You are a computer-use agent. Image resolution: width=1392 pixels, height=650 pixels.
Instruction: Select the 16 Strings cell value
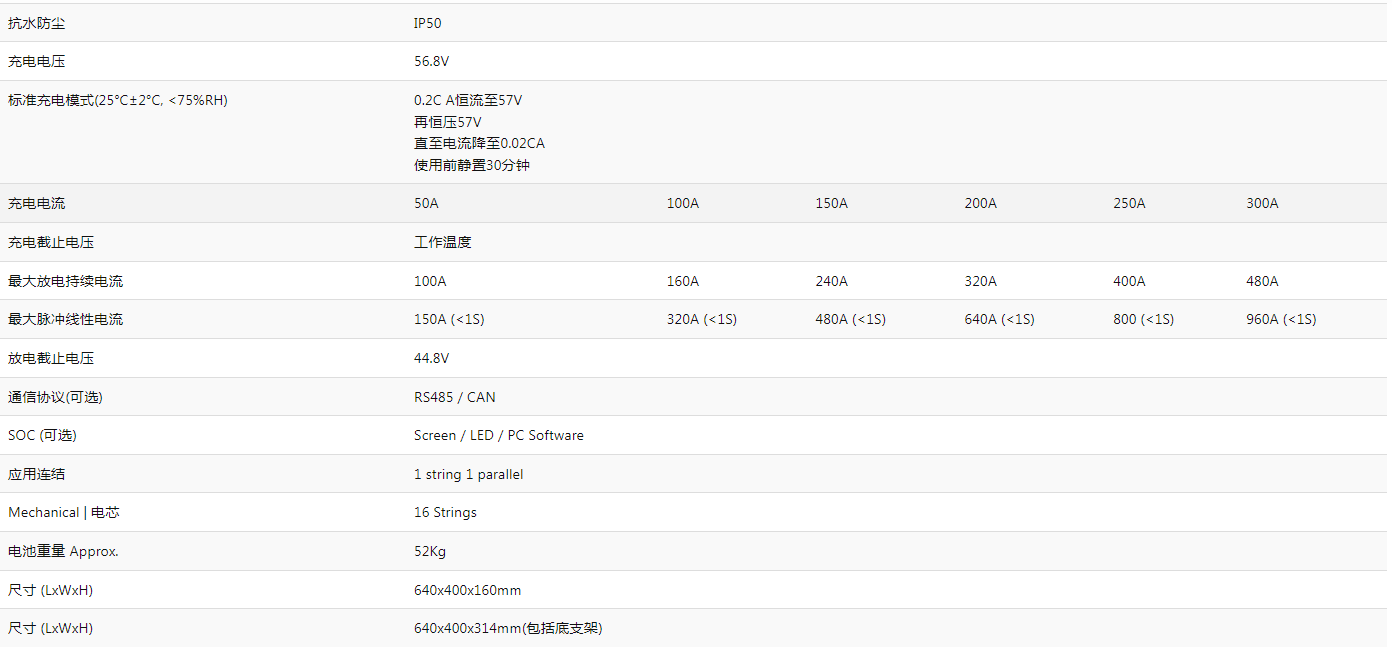coord(445,513)
